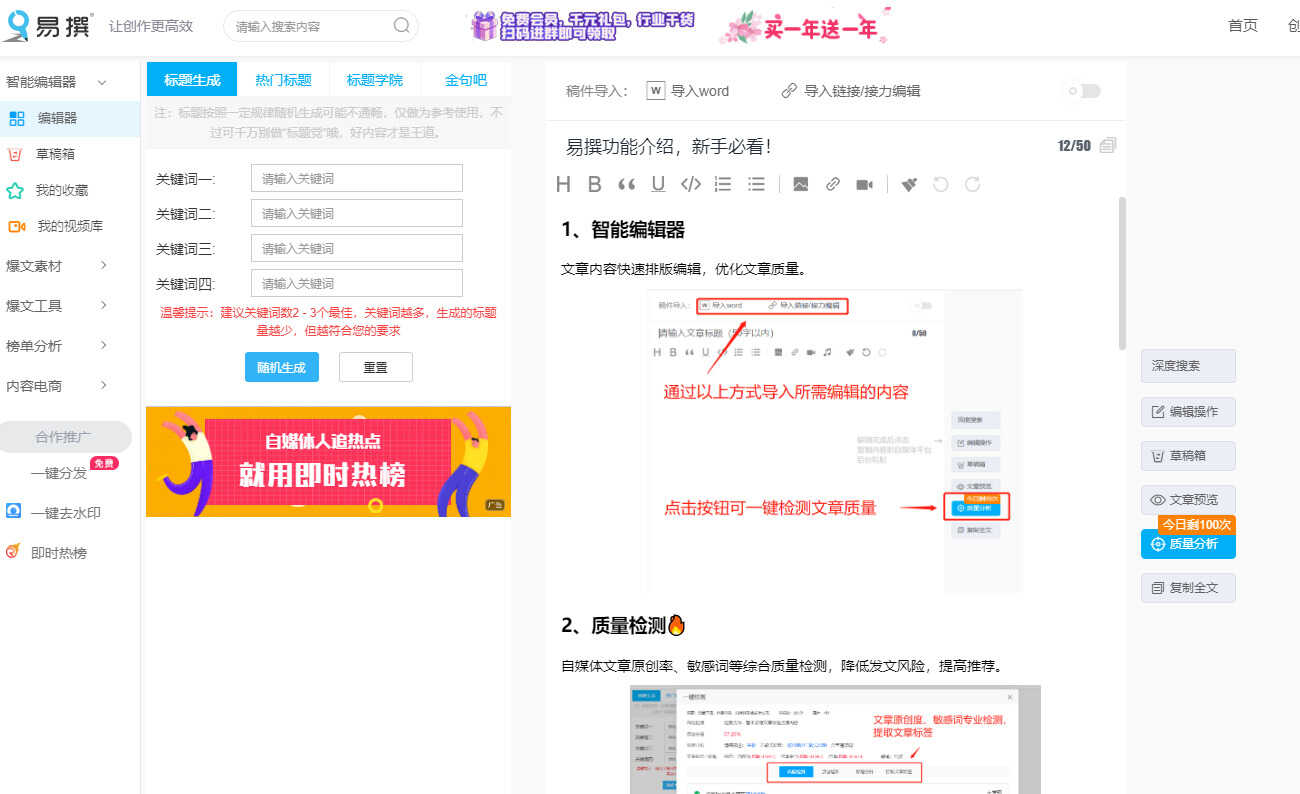Click the 随机生成 button
Viewport: 1300px width, 794px height.
click(x=281, y=367)
